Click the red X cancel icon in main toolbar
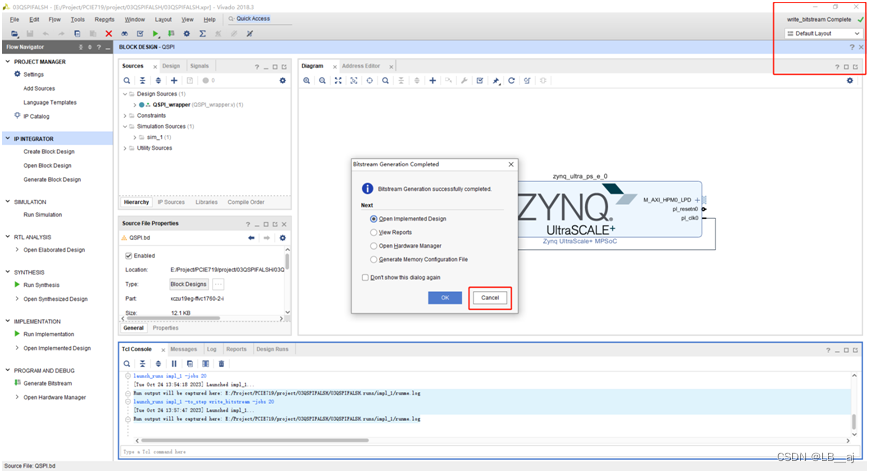This screenshot has height=473, width=869. point(109,34)
